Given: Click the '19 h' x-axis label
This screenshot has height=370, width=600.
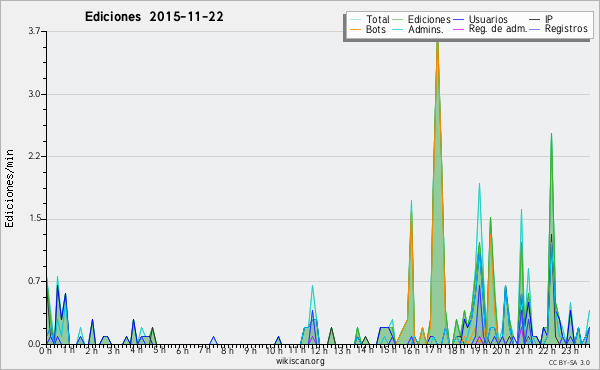Looking at the screenshot, I should pyautogui.click(x=479, y=351).
